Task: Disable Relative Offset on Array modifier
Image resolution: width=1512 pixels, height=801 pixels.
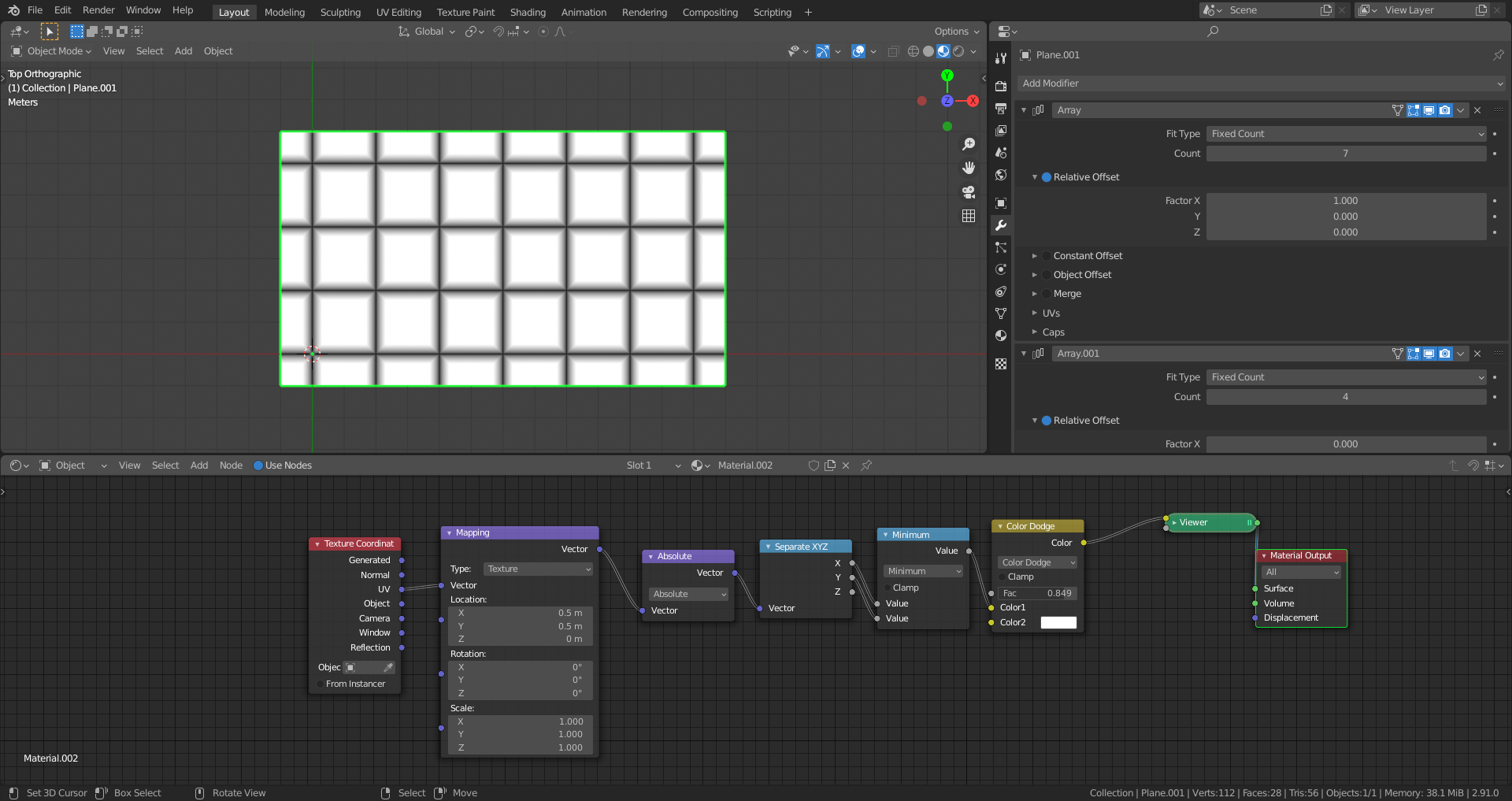Action: click(1047, 177)
